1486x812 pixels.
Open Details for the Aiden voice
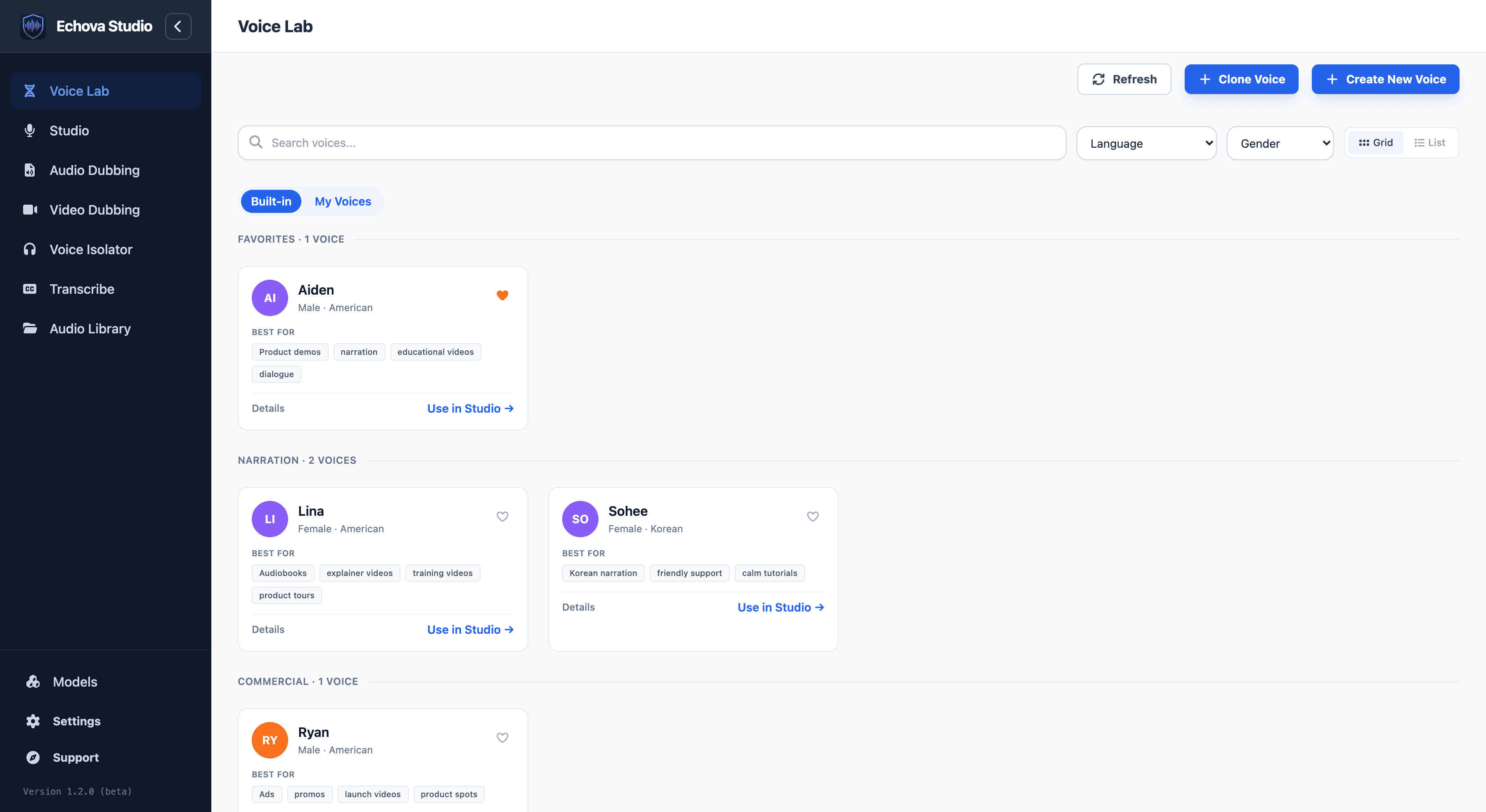(268, 408)
